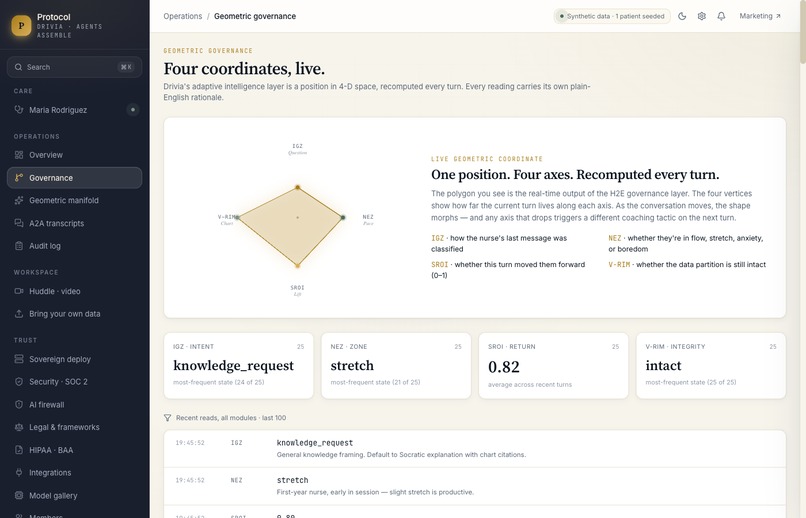This screenshot has height=518, width=806.
Task: Click the Legal scales icon
Action: point(19,427)
